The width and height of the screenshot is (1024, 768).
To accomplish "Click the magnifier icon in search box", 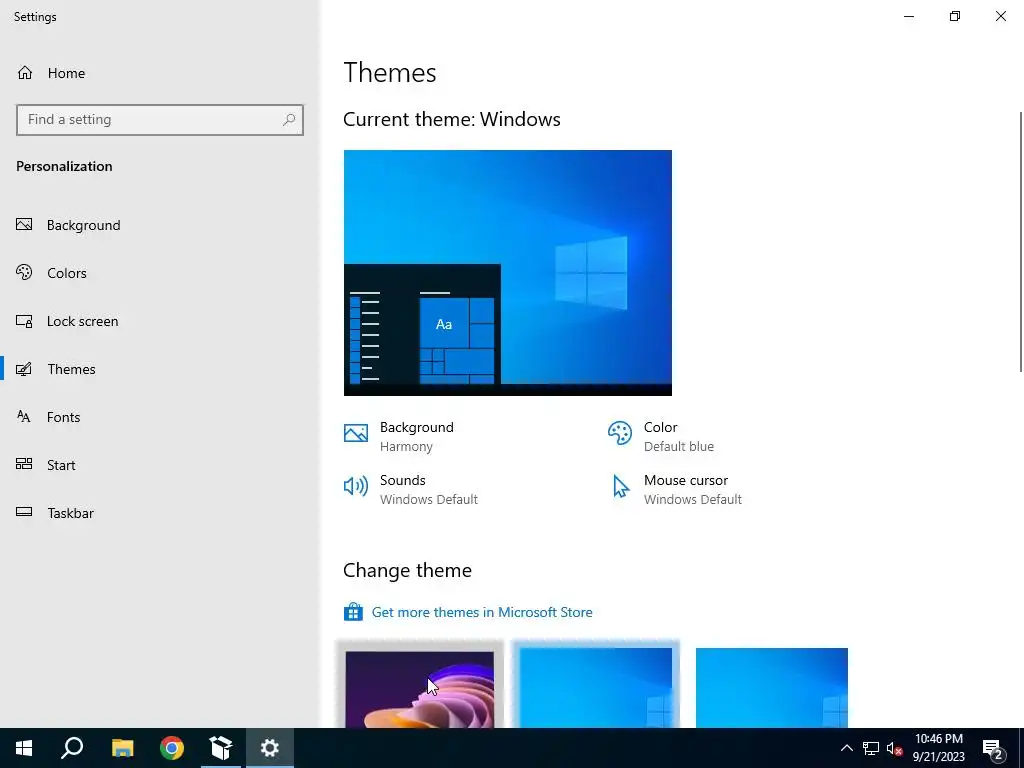I will [289, 120].
